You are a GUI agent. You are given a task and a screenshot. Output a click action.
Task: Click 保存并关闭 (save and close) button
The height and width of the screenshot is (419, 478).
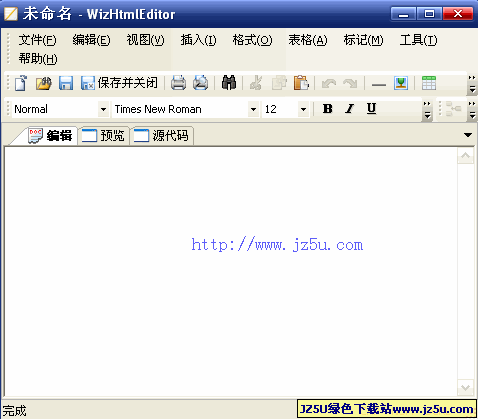[119, 83]
